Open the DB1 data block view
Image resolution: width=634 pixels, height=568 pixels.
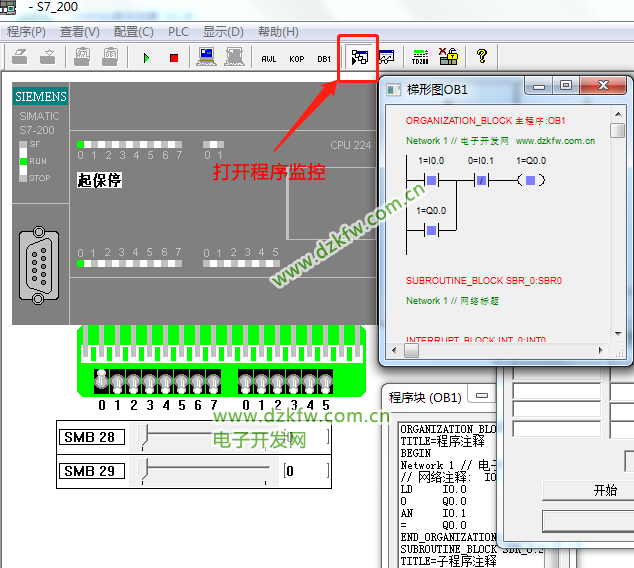(324, 58)
